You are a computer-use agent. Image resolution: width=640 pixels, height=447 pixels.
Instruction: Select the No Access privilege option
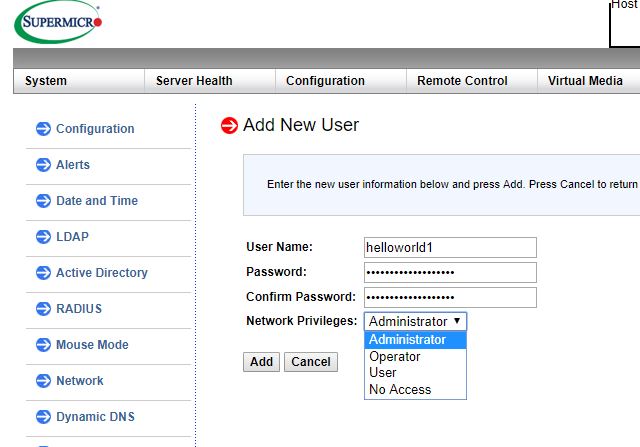(x=400, y=389)
